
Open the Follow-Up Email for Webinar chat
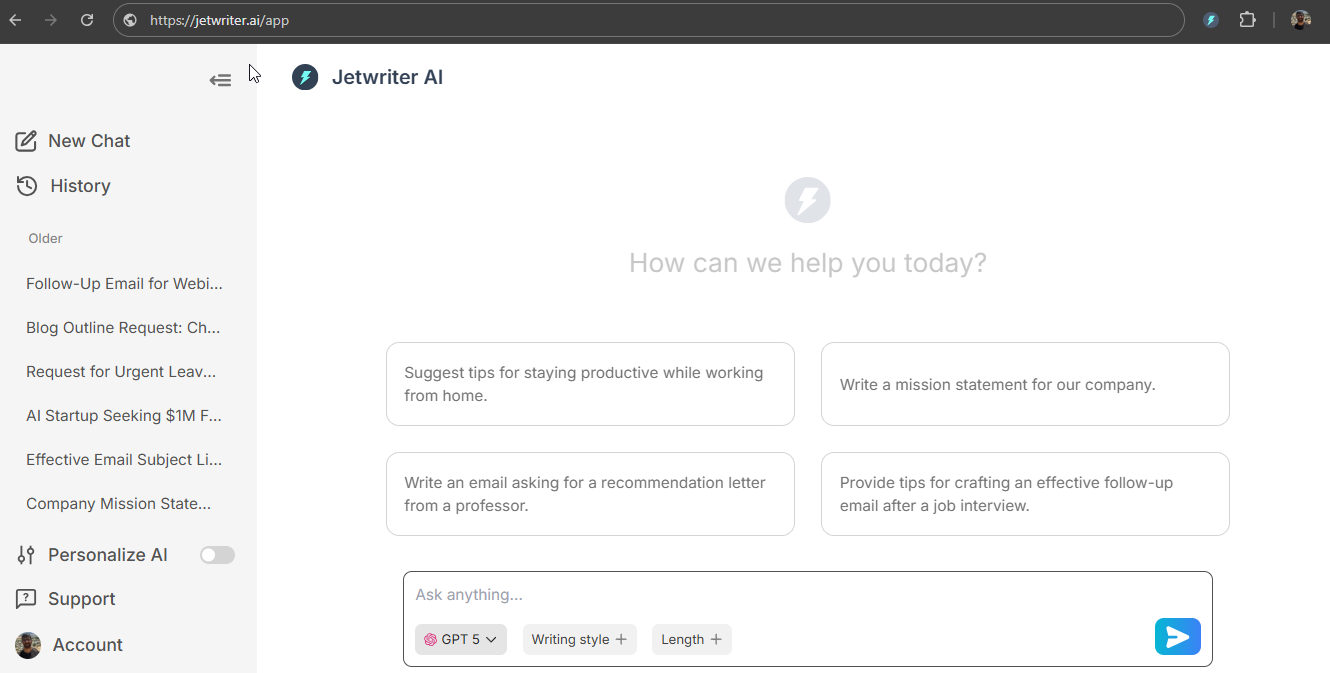tap(124, 284)
